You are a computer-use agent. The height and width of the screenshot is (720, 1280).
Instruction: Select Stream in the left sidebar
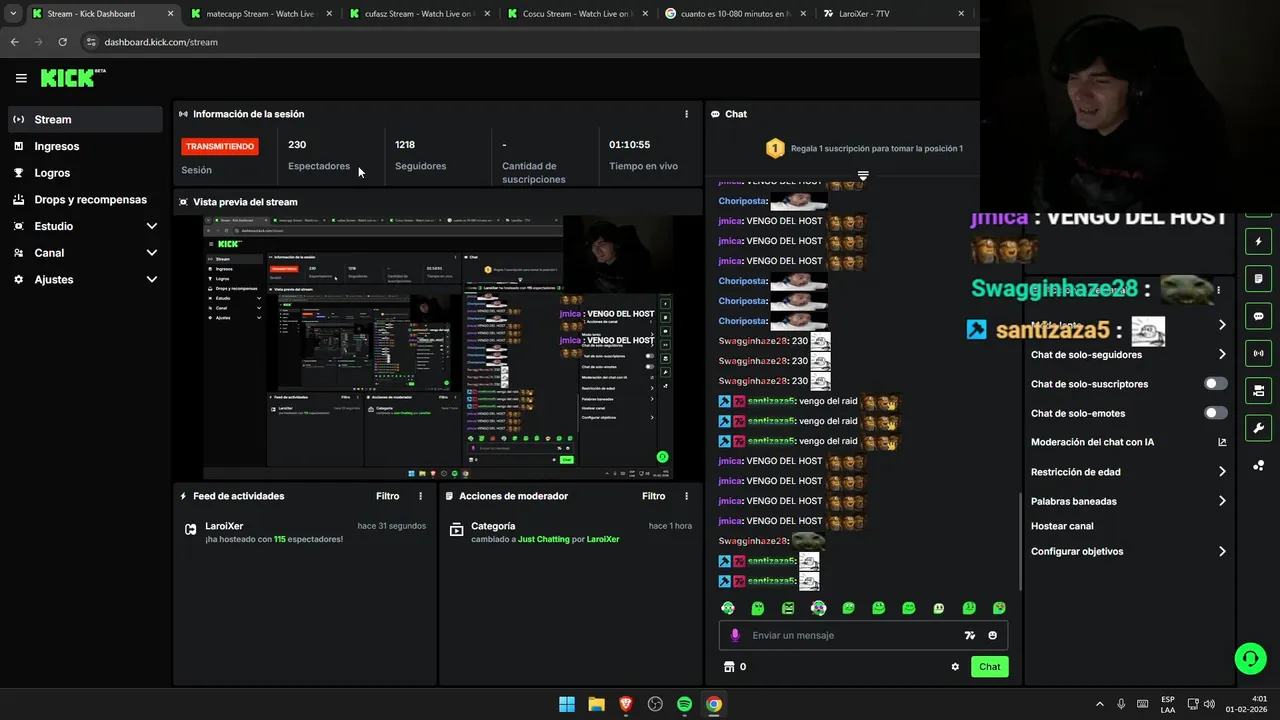coord(85,119)
